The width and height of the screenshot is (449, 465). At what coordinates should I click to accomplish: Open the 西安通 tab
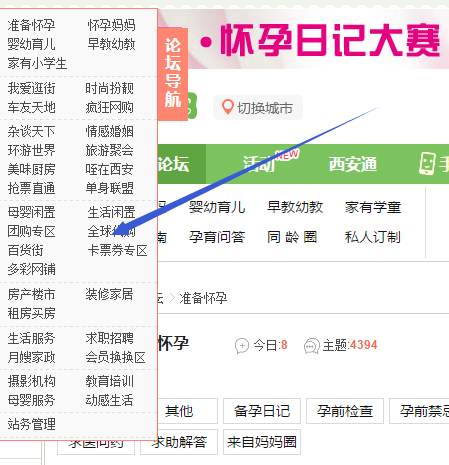tap(353, 164)
